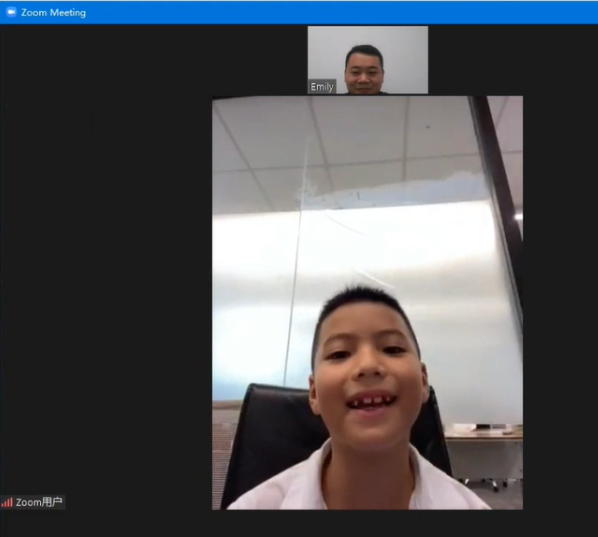Click the empty blue title bar area

[x=339, y=13]
